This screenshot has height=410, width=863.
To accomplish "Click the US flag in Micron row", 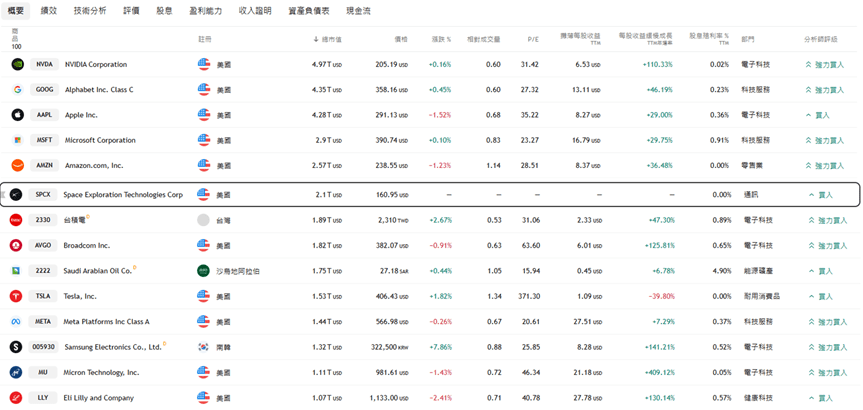I will pyautogui.click(x=204, y=373).
